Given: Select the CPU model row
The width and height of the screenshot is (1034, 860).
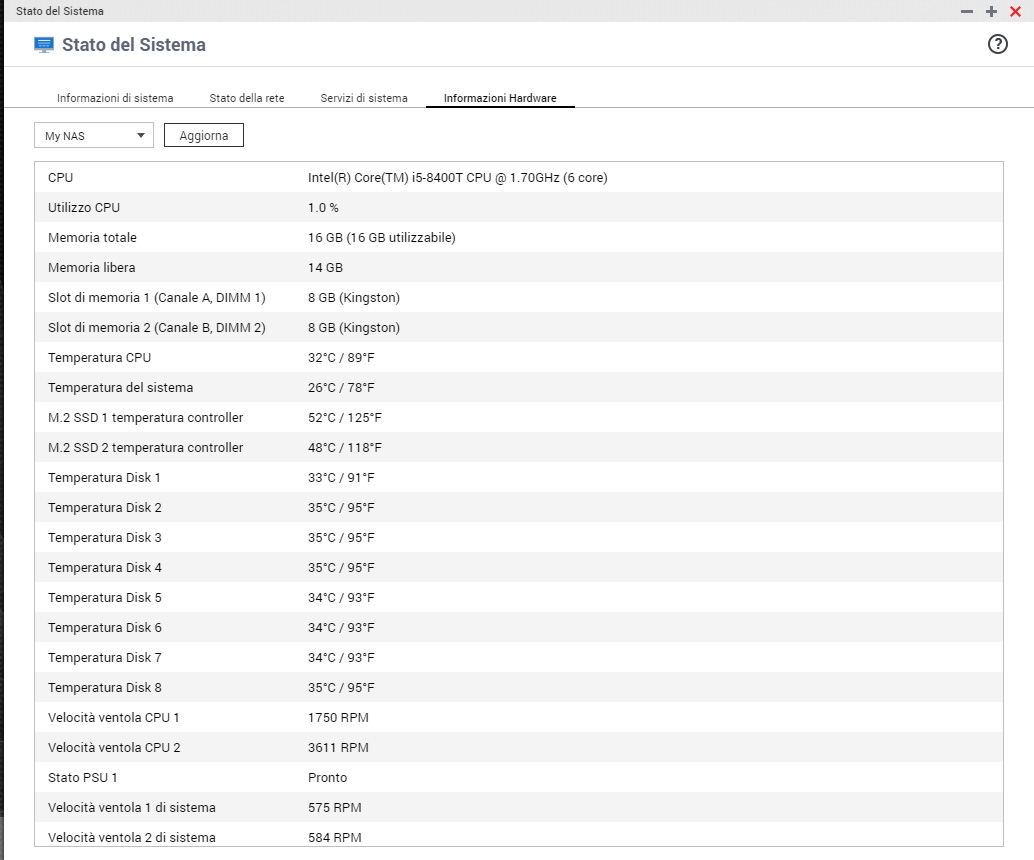Looking at the screenshot, I should tap(518, 178).
